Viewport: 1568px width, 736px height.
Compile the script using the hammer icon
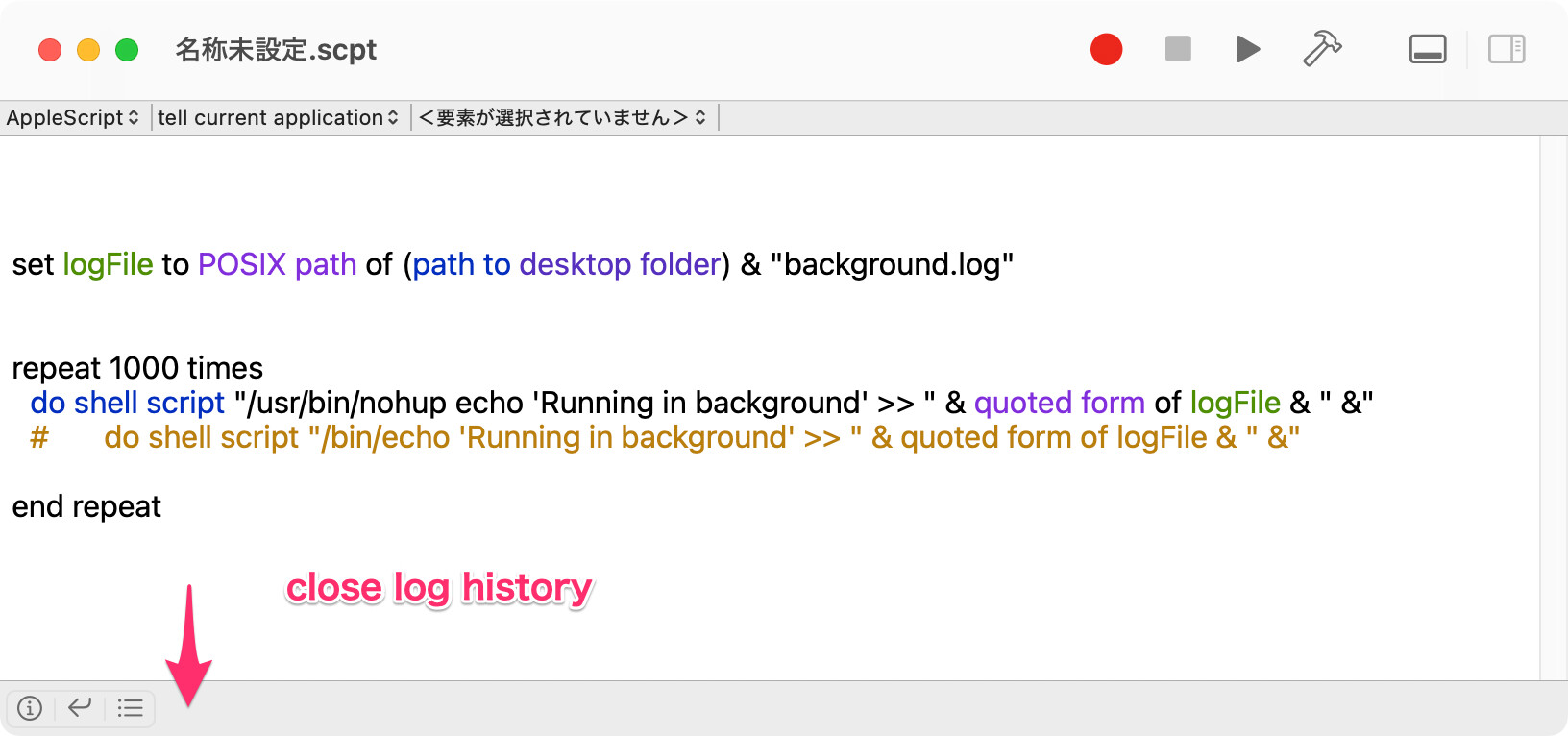(1322, 49)
